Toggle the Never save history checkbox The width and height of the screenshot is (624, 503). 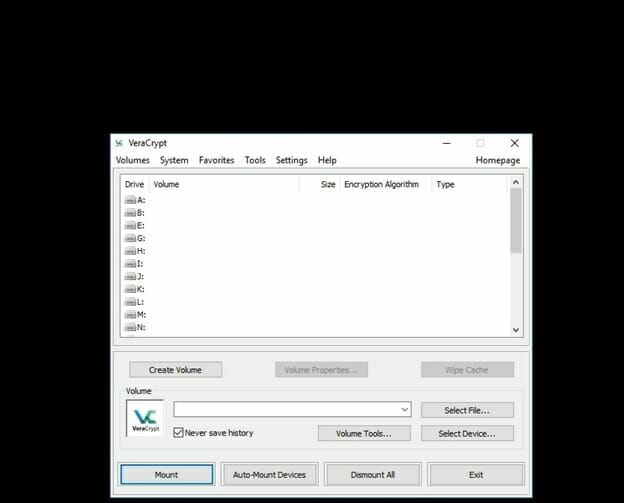(178, 433)
